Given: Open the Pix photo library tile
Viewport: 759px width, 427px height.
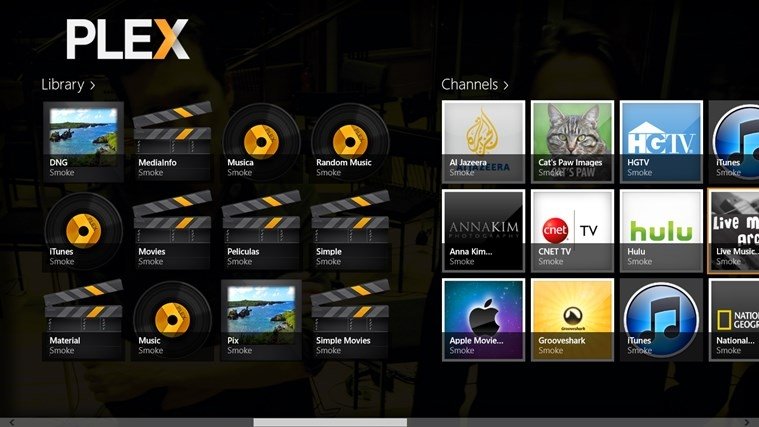Looking at the screenshot, I should pyautogui.click(x=261, y=320).
